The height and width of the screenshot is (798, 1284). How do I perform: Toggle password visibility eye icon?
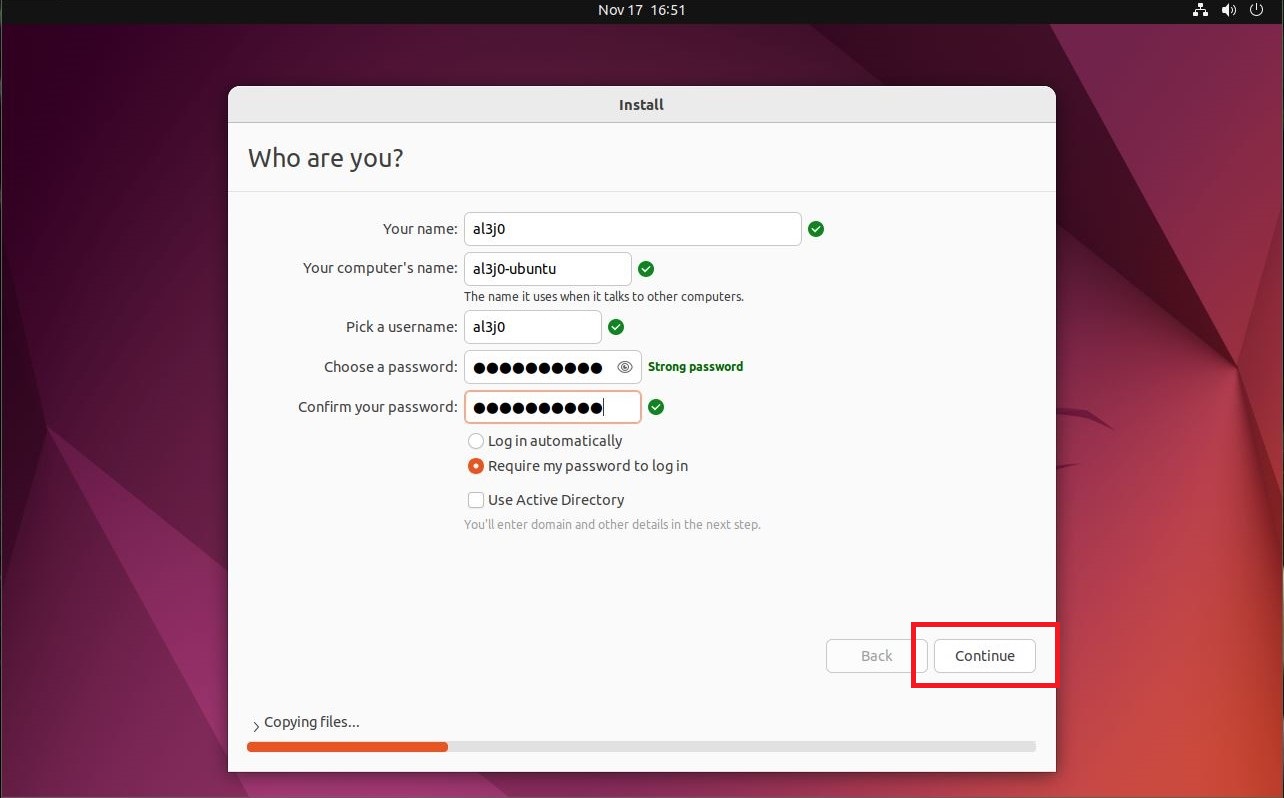(625, 367)
